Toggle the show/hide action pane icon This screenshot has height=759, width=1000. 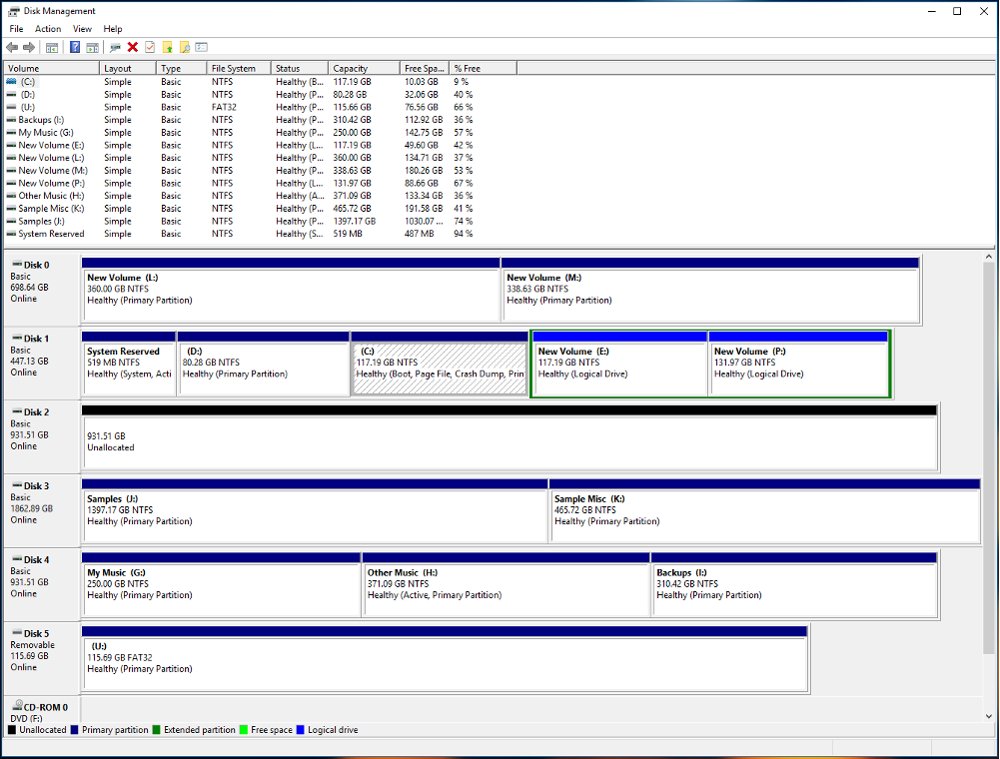[92, 47]
